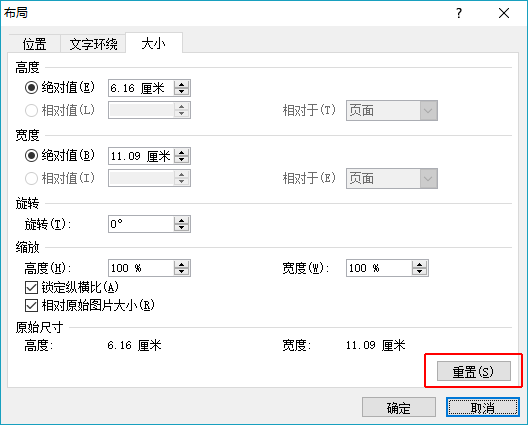Screen dimensions: 529x425
Task: Select 相对值(L) radio under 高度
Action: [x=60, y=110]
